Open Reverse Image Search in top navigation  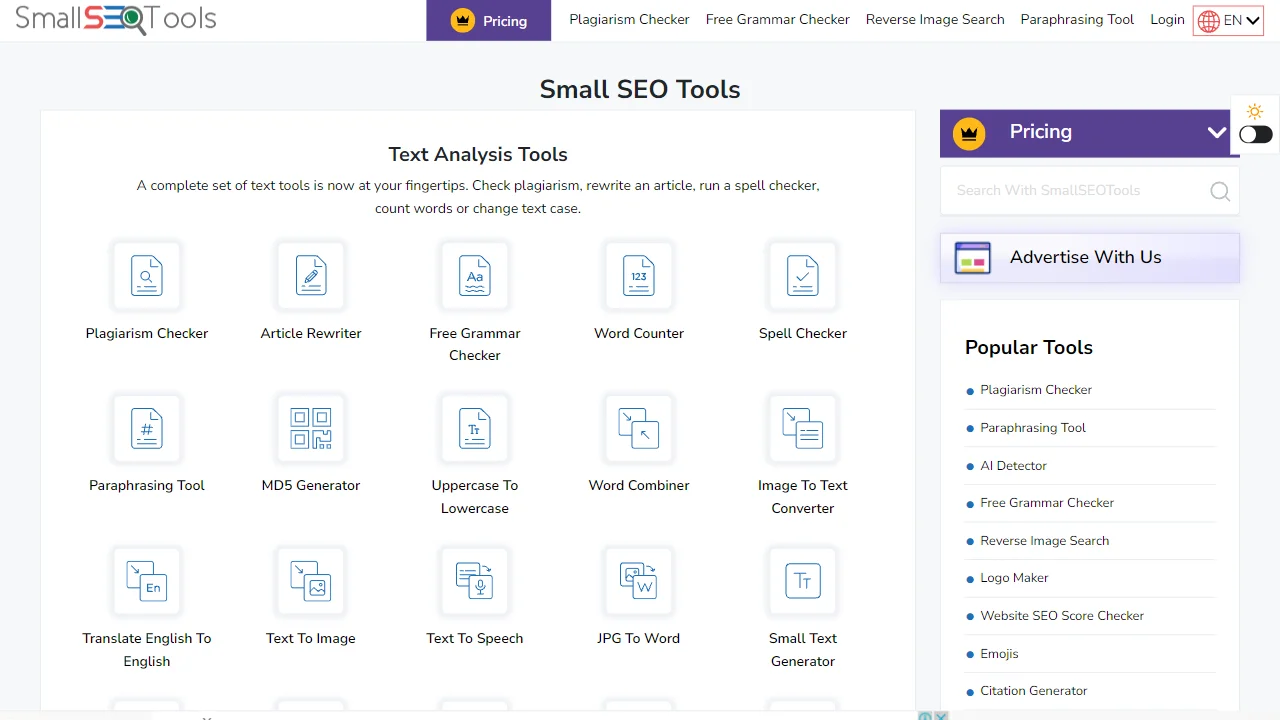click(x=935, y=19)
